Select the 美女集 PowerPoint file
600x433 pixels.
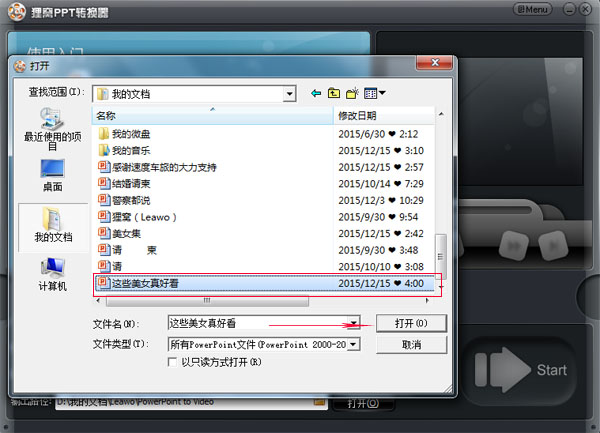(119, 233)
